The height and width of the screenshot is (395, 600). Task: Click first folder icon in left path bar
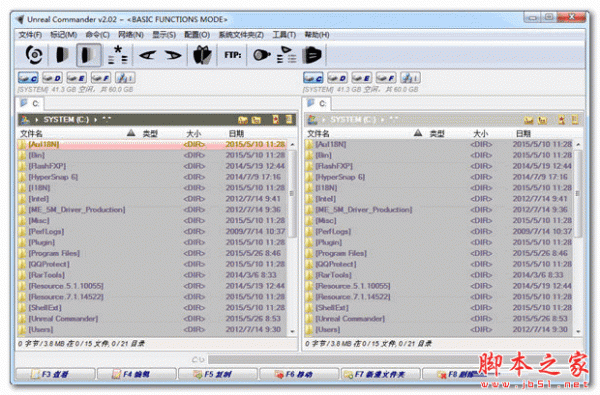[243, 120]
